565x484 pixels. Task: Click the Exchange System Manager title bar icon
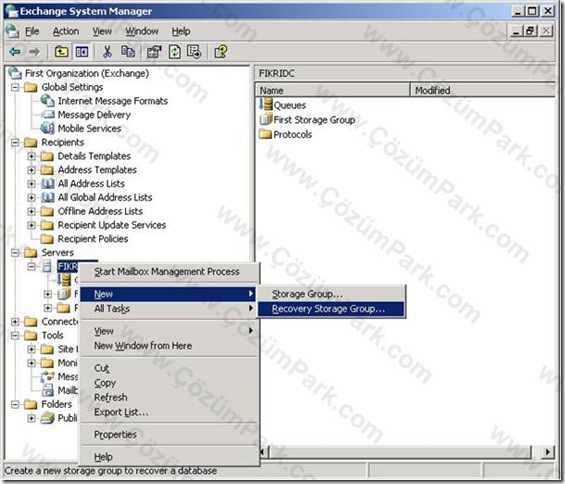12,11
